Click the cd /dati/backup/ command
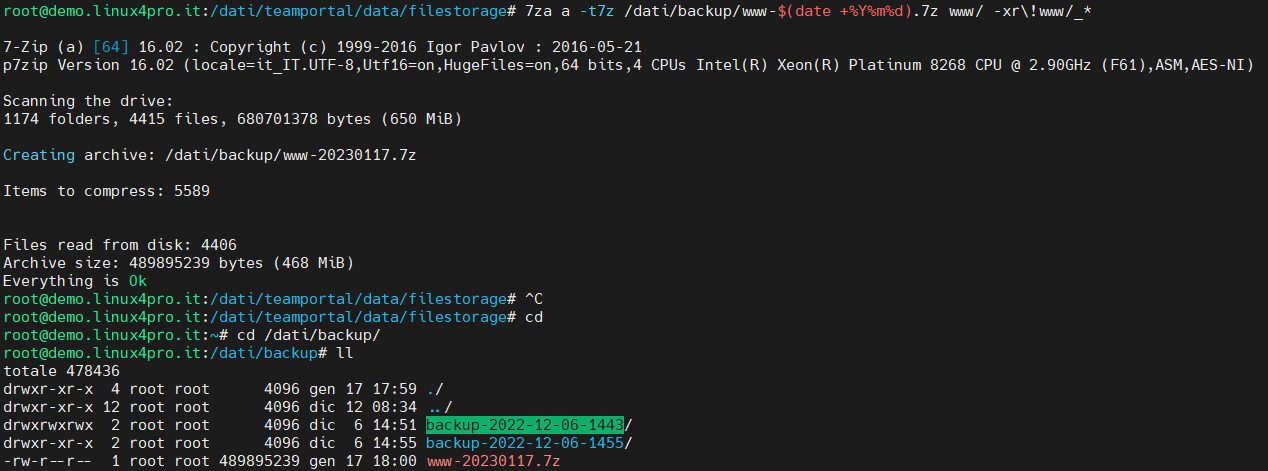Screen dimensions: 1268x471 pos(308,335)
